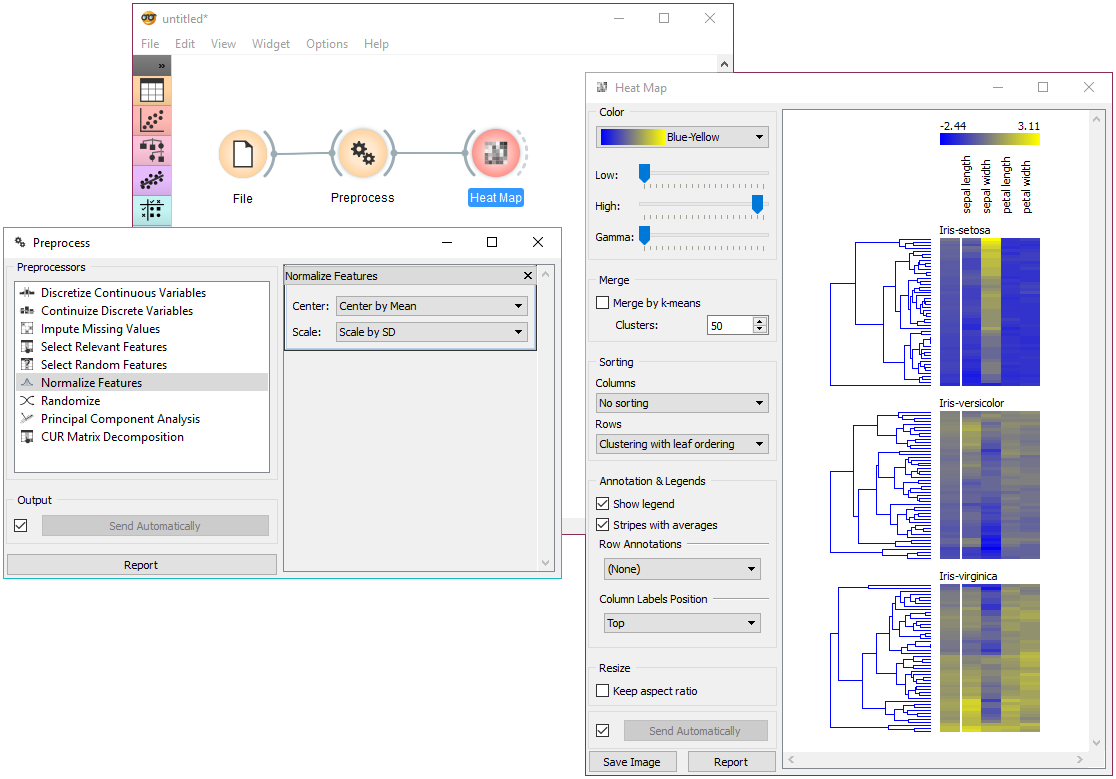The height and width of the screenshot is (779, 1116).
Task: Open the Visualize category with scatter icon
Action: click(152, 120)
